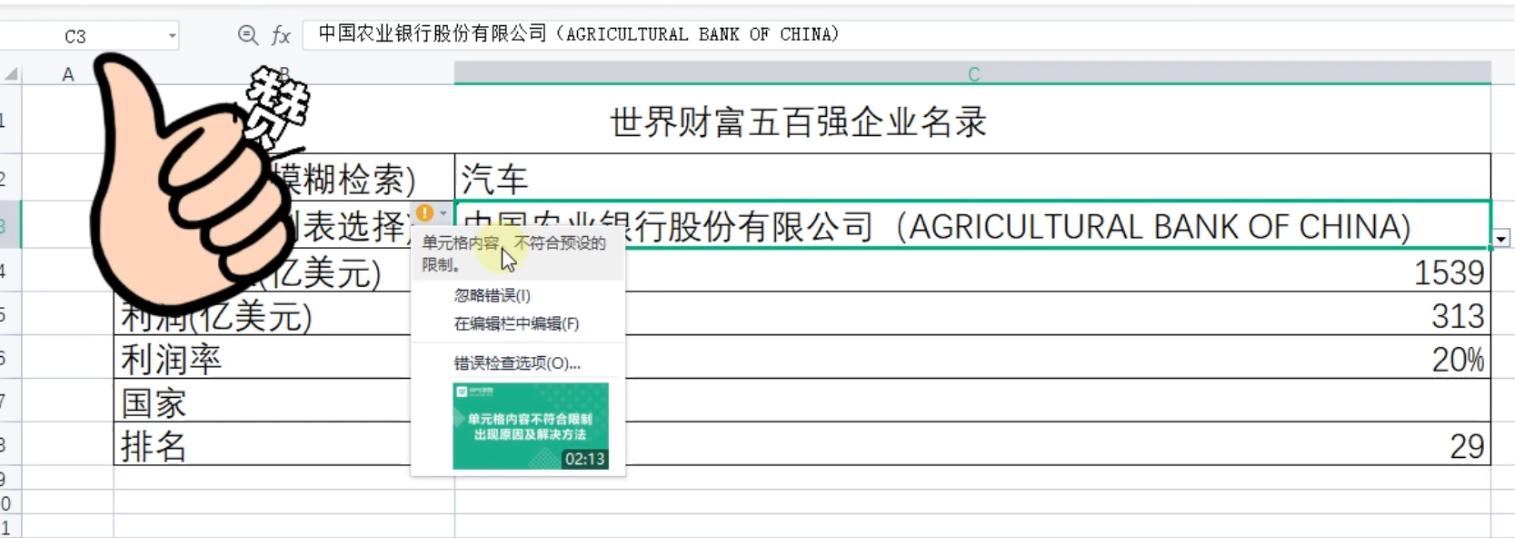Click the label cell 排名
Viewport: 1515px width, 538px height.
click(283, 445)
